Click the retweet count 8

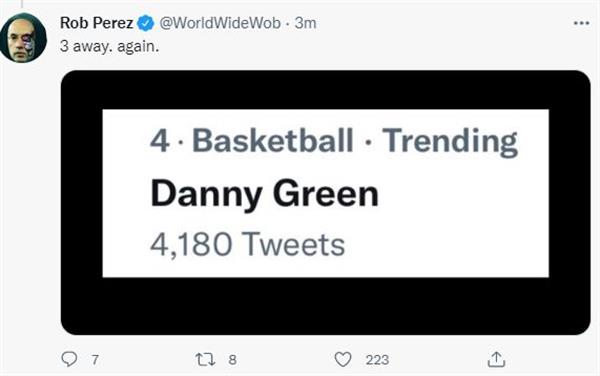coord(232,360)
